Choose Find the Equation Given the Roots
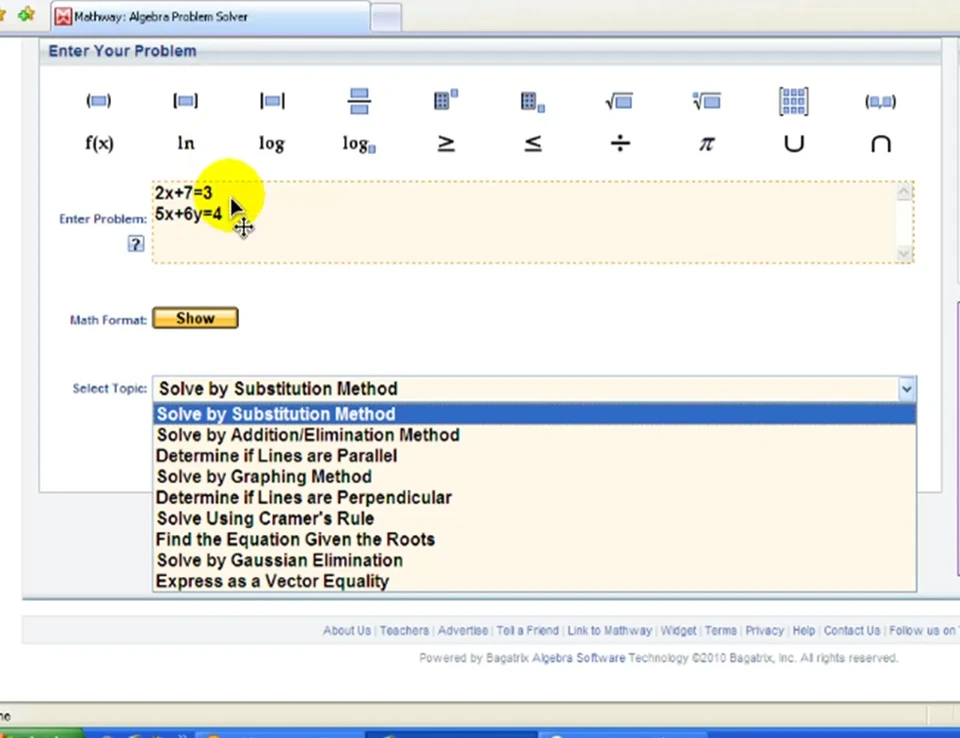960x738 pixels. point(534,539)
